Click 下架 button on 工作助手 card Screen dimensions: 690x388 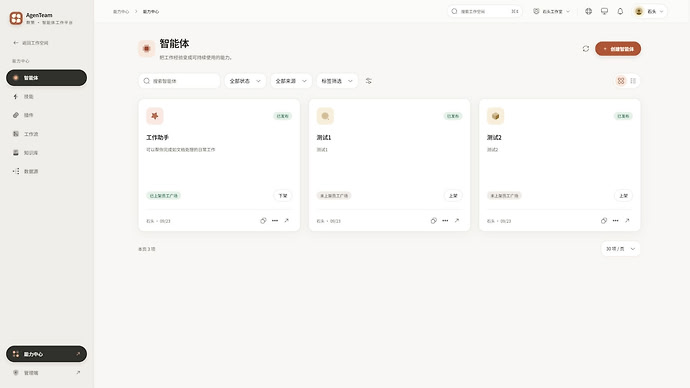click(x=283, y=196)
